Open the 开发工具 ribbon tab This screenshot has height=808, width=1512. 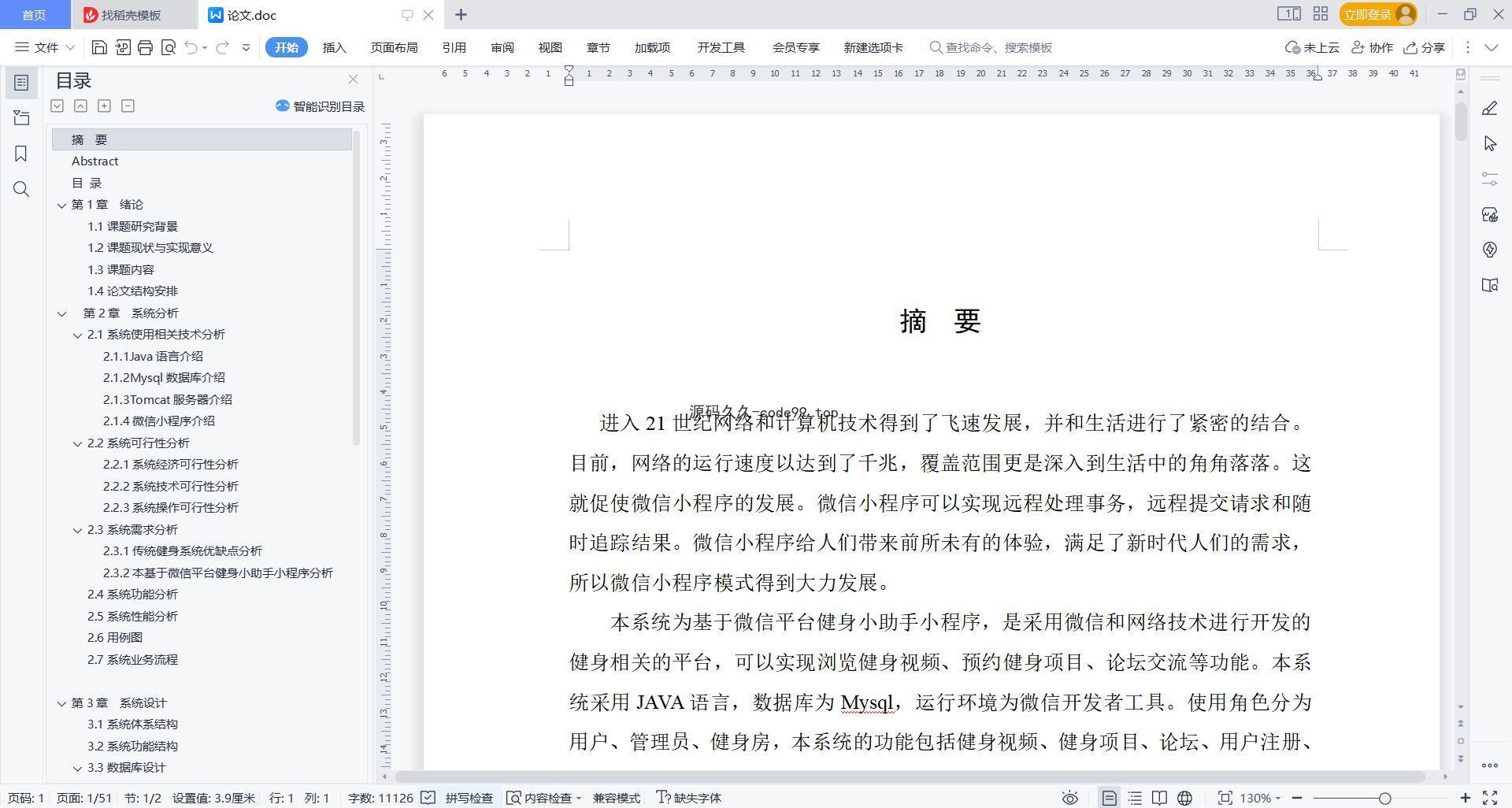(721, 47)
